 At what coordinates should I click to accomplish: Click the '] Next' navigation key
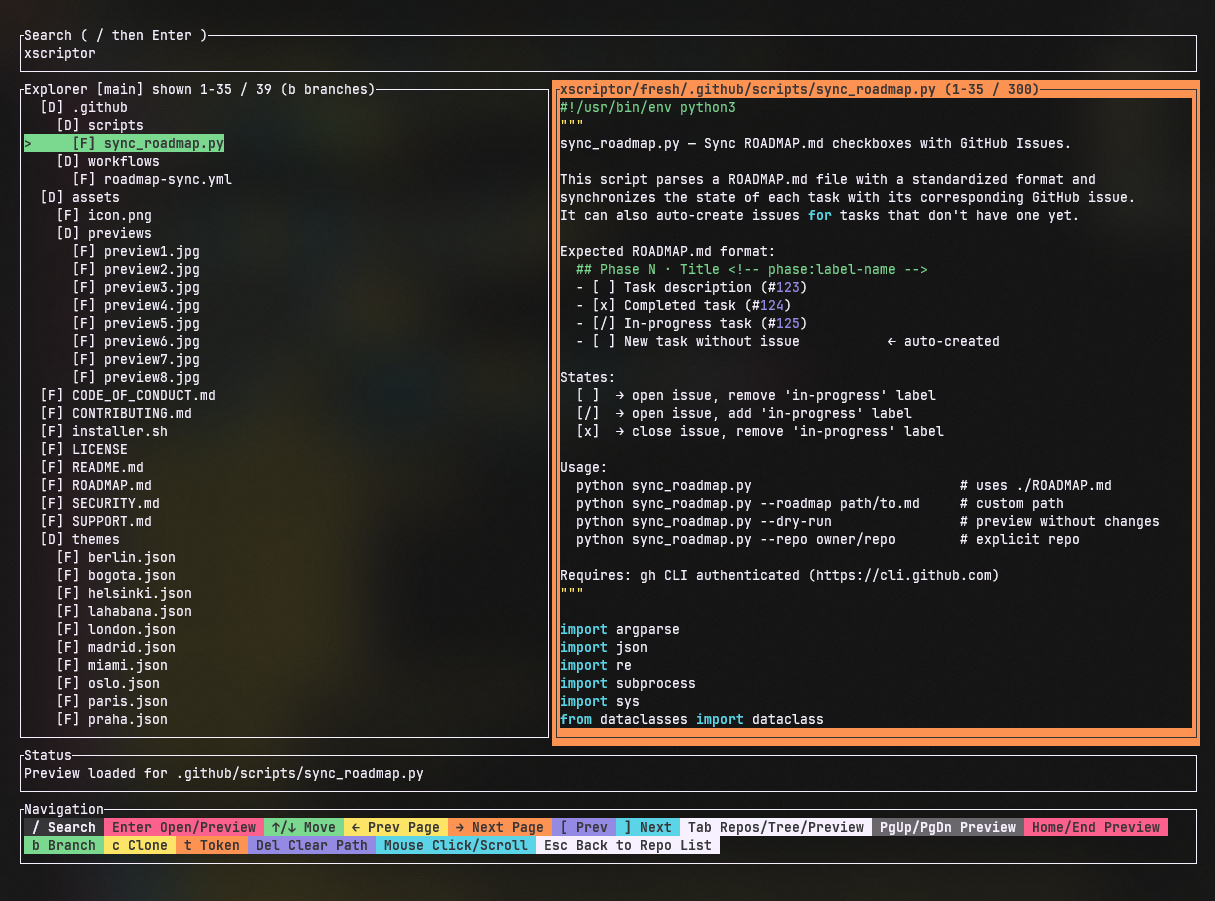[648, 827]
